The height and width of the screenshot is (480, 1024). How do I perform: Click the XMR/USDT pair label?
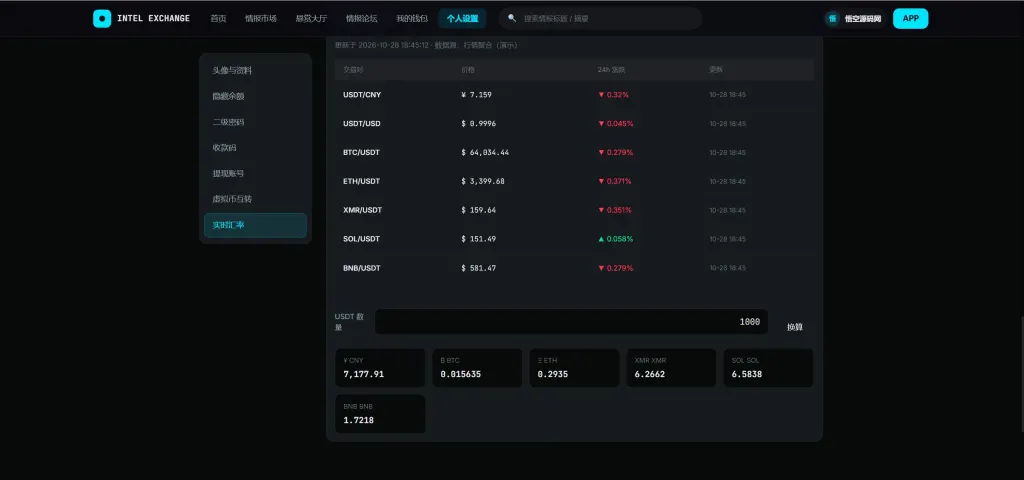point(362,210)
